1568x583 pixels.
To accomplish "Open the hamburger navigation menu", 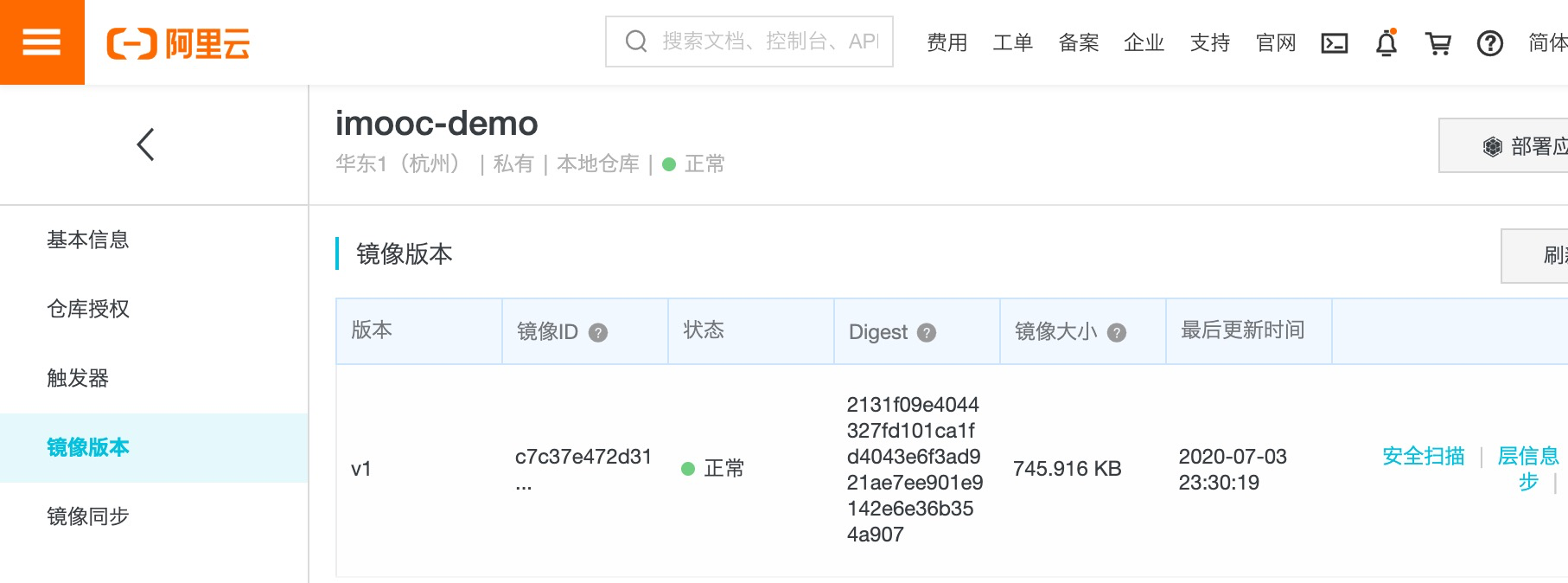I will coord(41,42).
